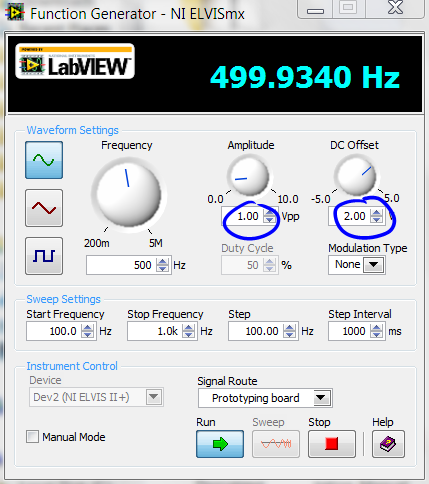Click the Step Interval field showing 1000

(x=350, y=331)
